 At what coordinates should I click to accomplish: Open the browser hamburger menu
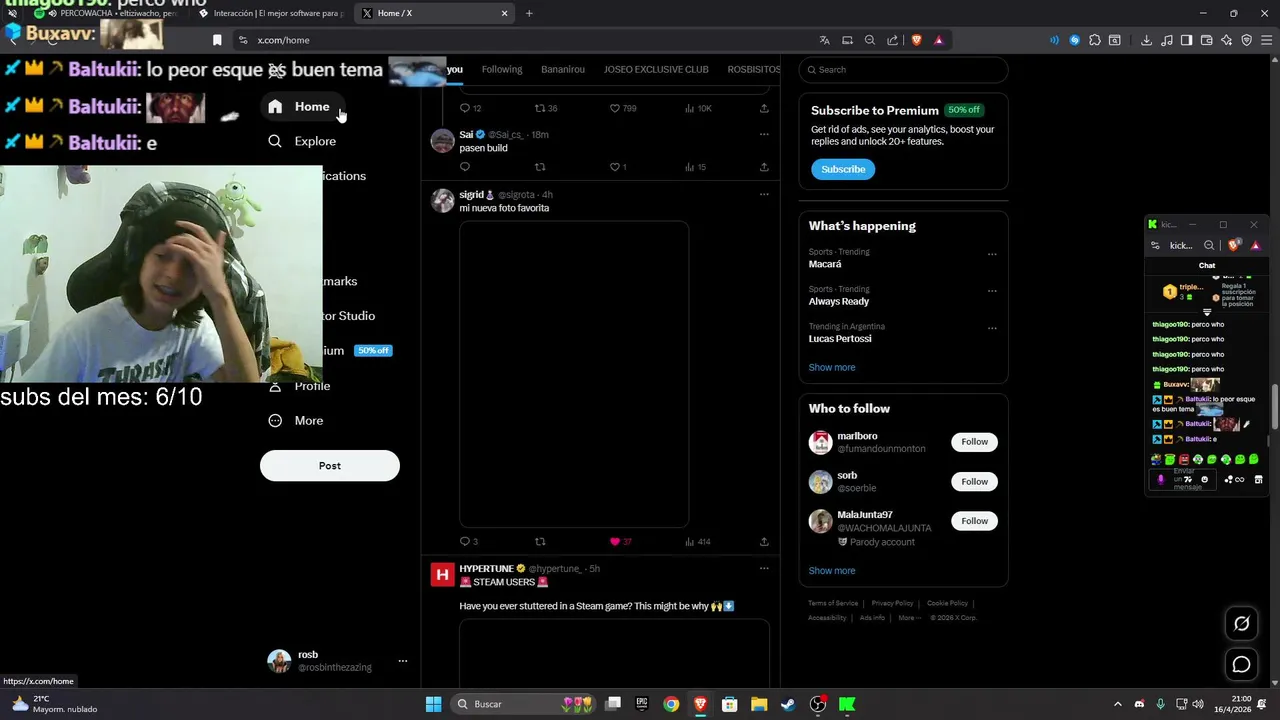1265,40
